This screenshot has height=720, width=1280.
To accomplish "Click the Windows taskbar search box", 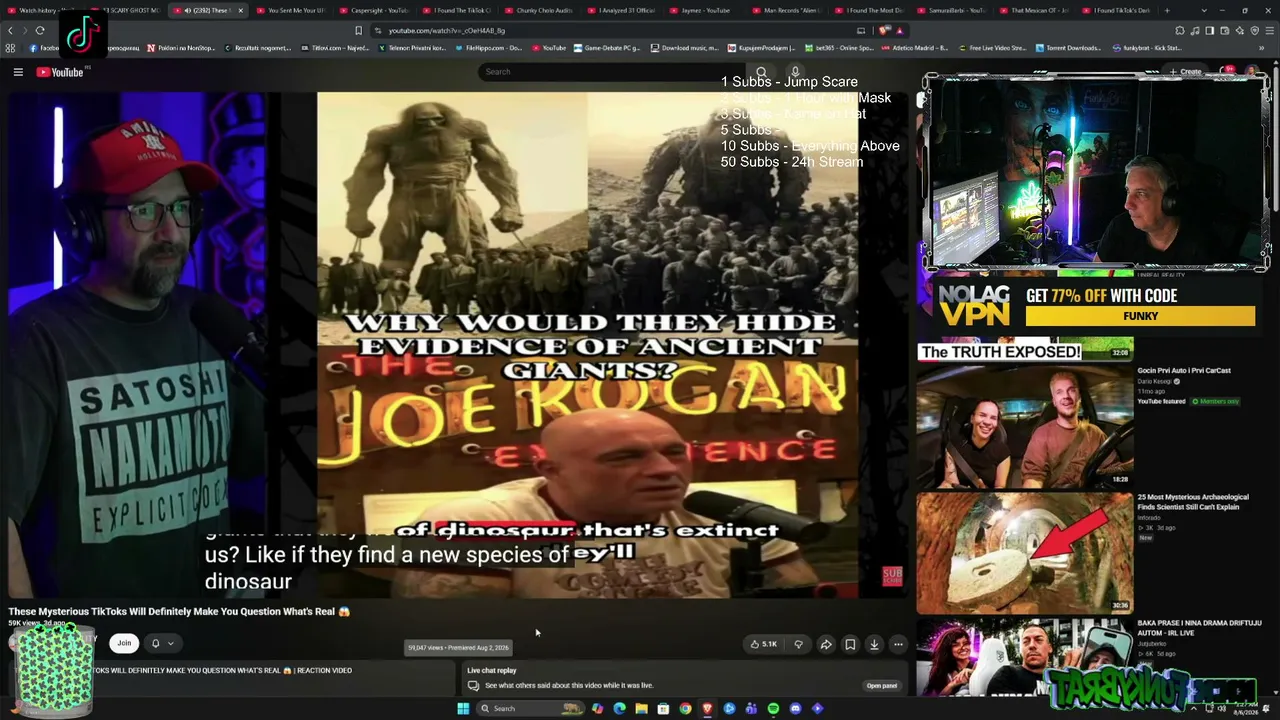I will click(530, 709).
